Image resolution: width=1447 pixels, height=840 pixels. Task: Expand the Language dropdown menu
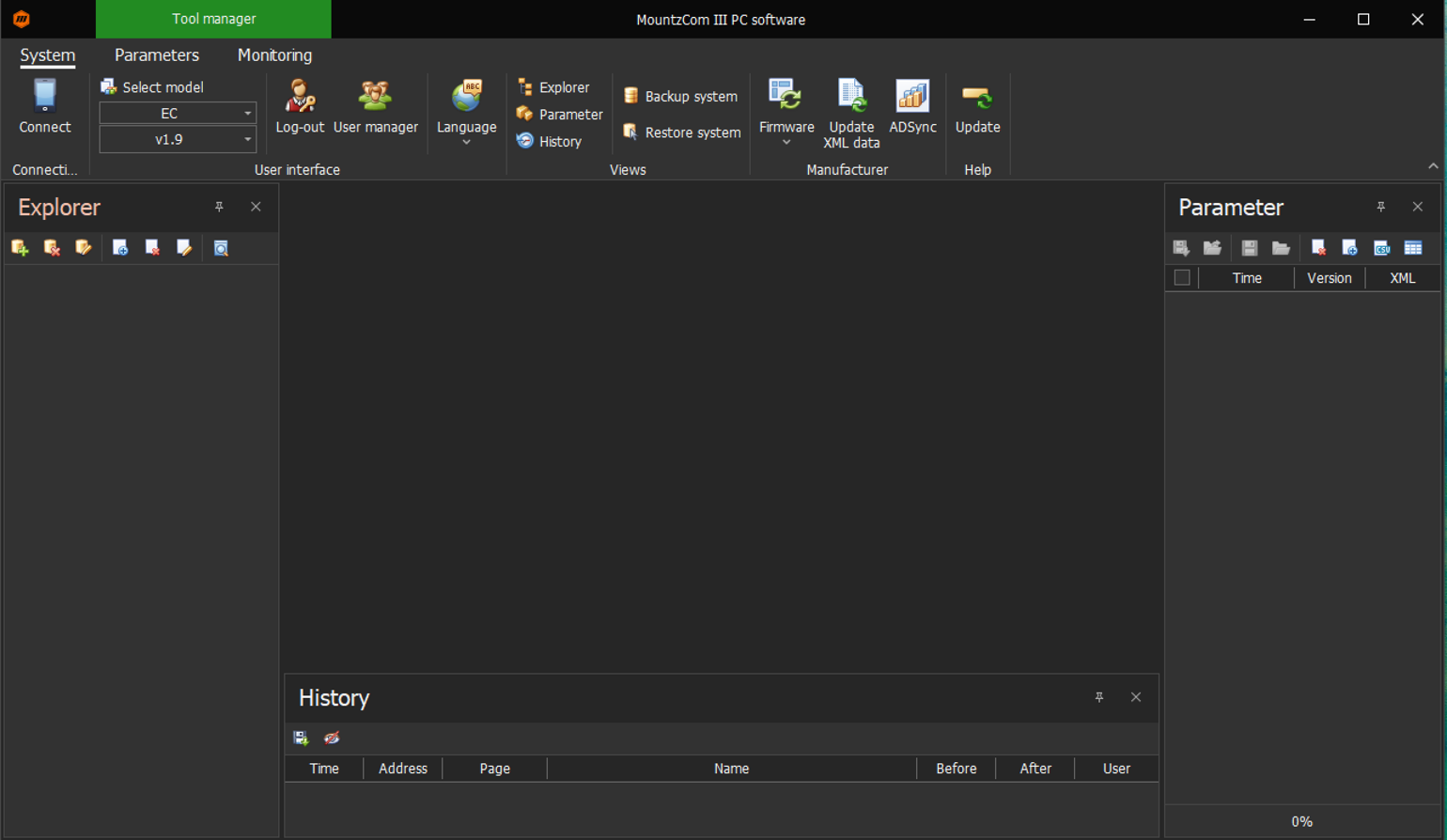(x=466, y=142)
